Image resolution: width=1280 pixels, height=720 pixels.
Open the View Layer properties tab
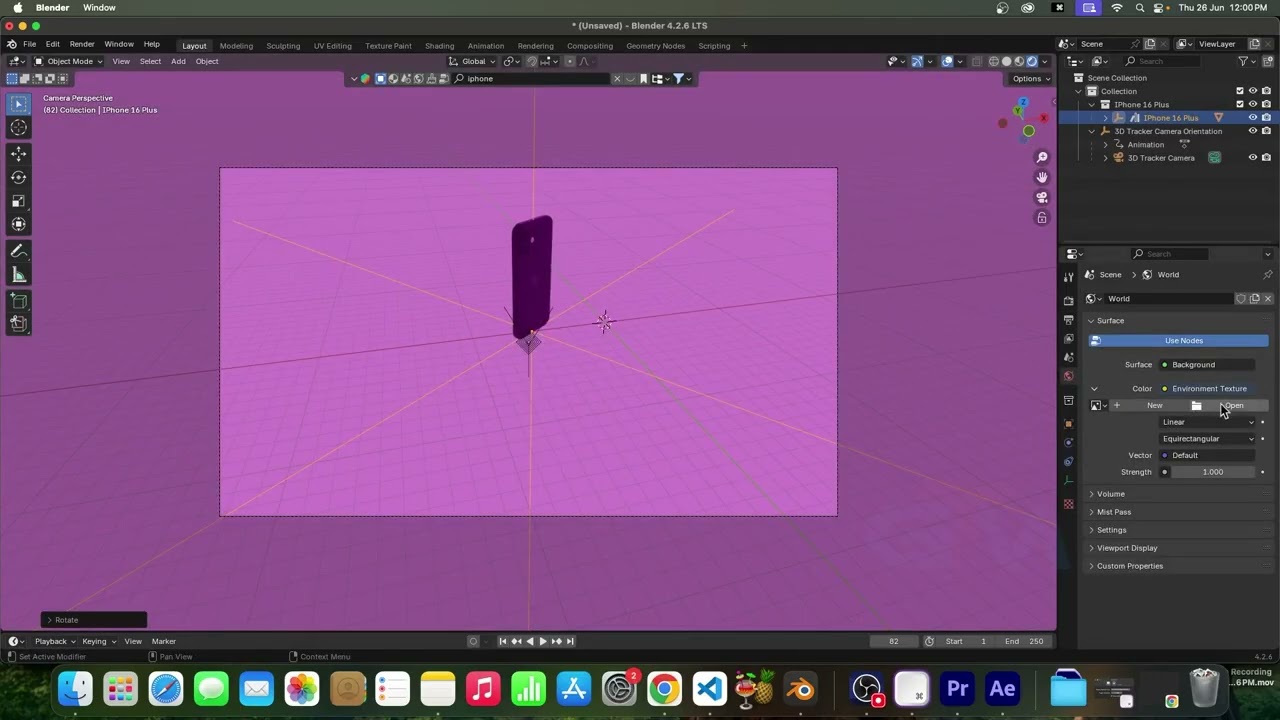pos(1068,339)
